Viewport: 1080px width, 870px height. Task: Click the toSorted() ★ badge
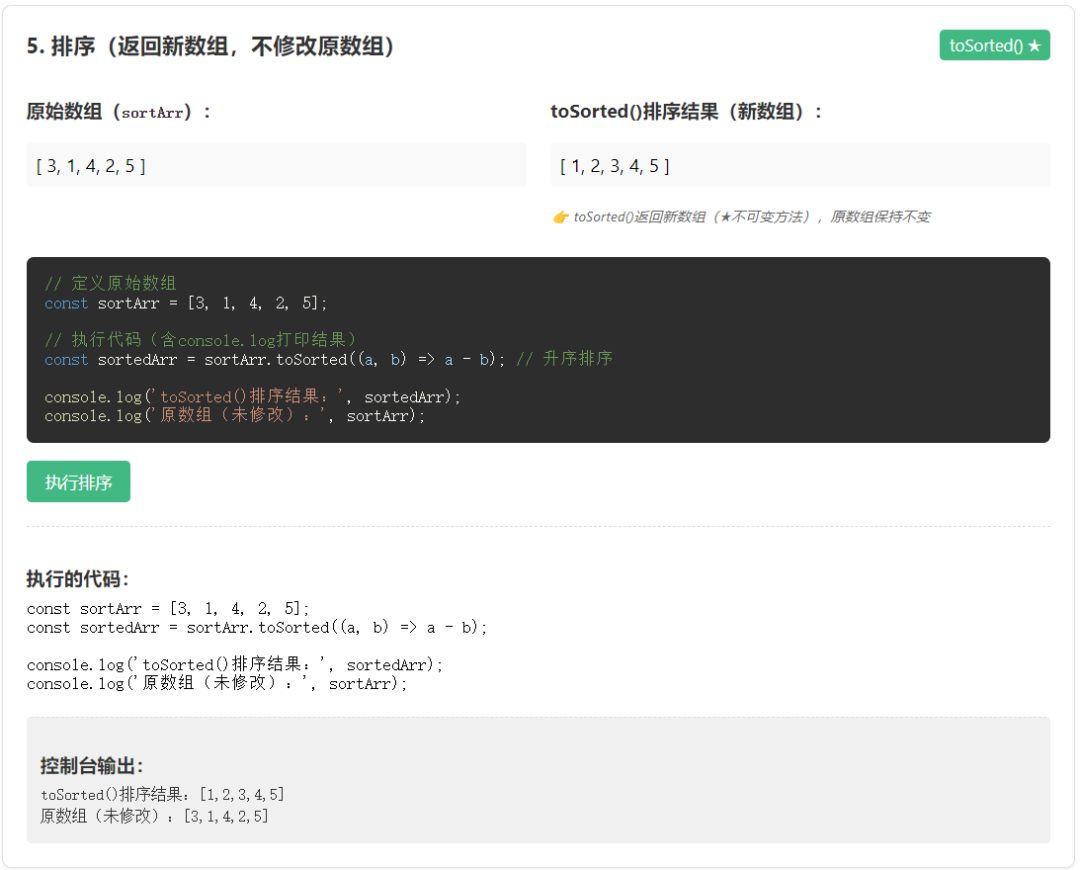[994, 45]
